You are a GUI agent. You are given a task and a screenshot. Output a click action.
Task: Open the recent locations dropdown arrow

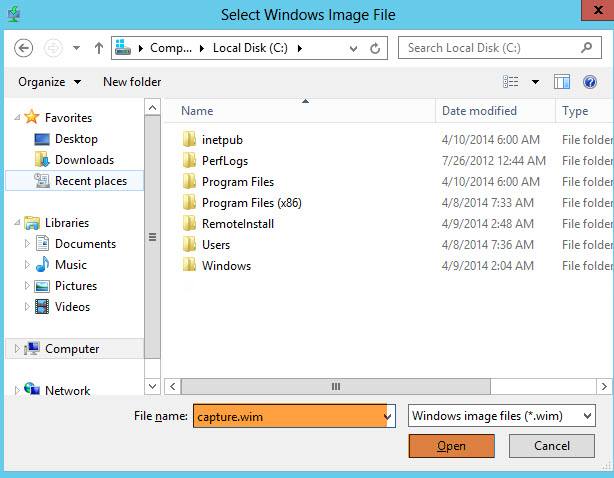click(77, 48)
